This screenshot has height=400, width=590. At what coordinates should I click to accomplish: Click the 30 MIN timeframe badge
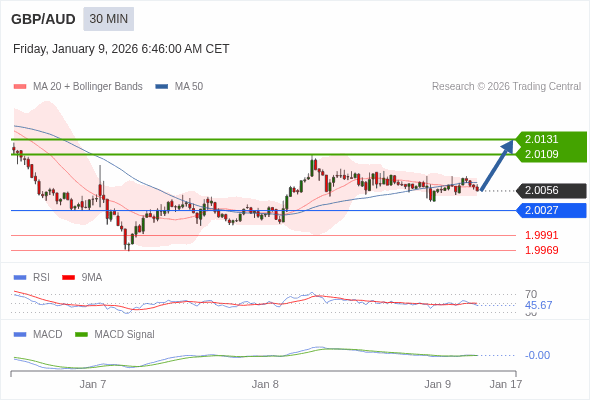(x=108, y=19)
